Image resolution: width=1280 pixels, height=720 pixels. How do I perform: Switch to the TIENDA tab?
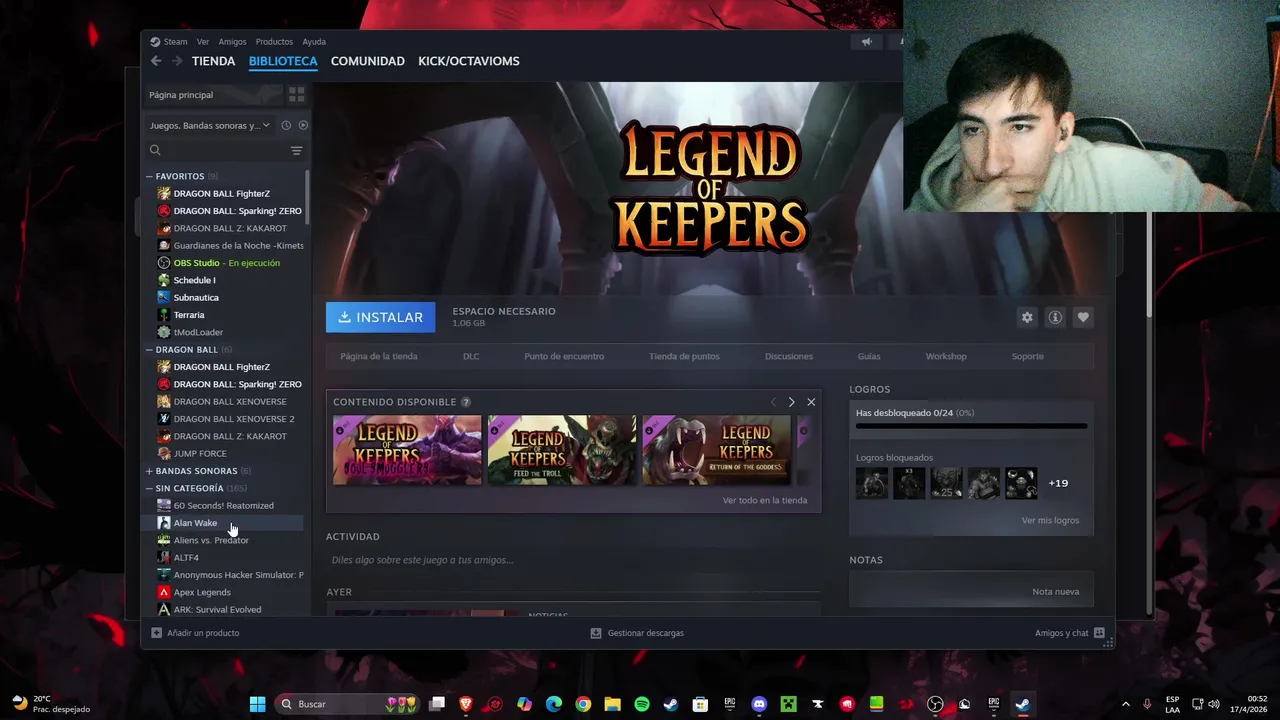coord(214,61)
